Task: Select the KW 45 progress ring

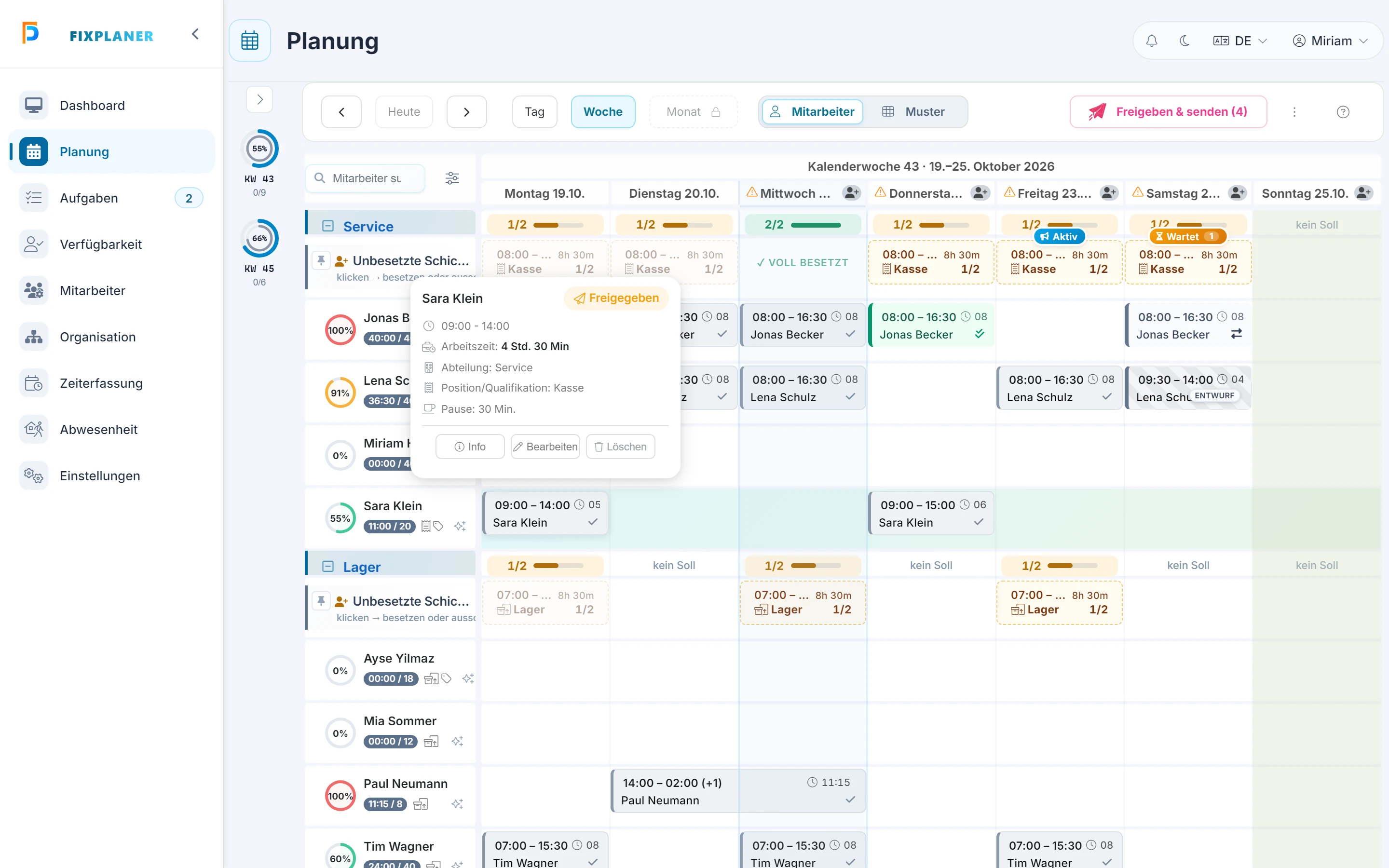Action: [259, 238]
